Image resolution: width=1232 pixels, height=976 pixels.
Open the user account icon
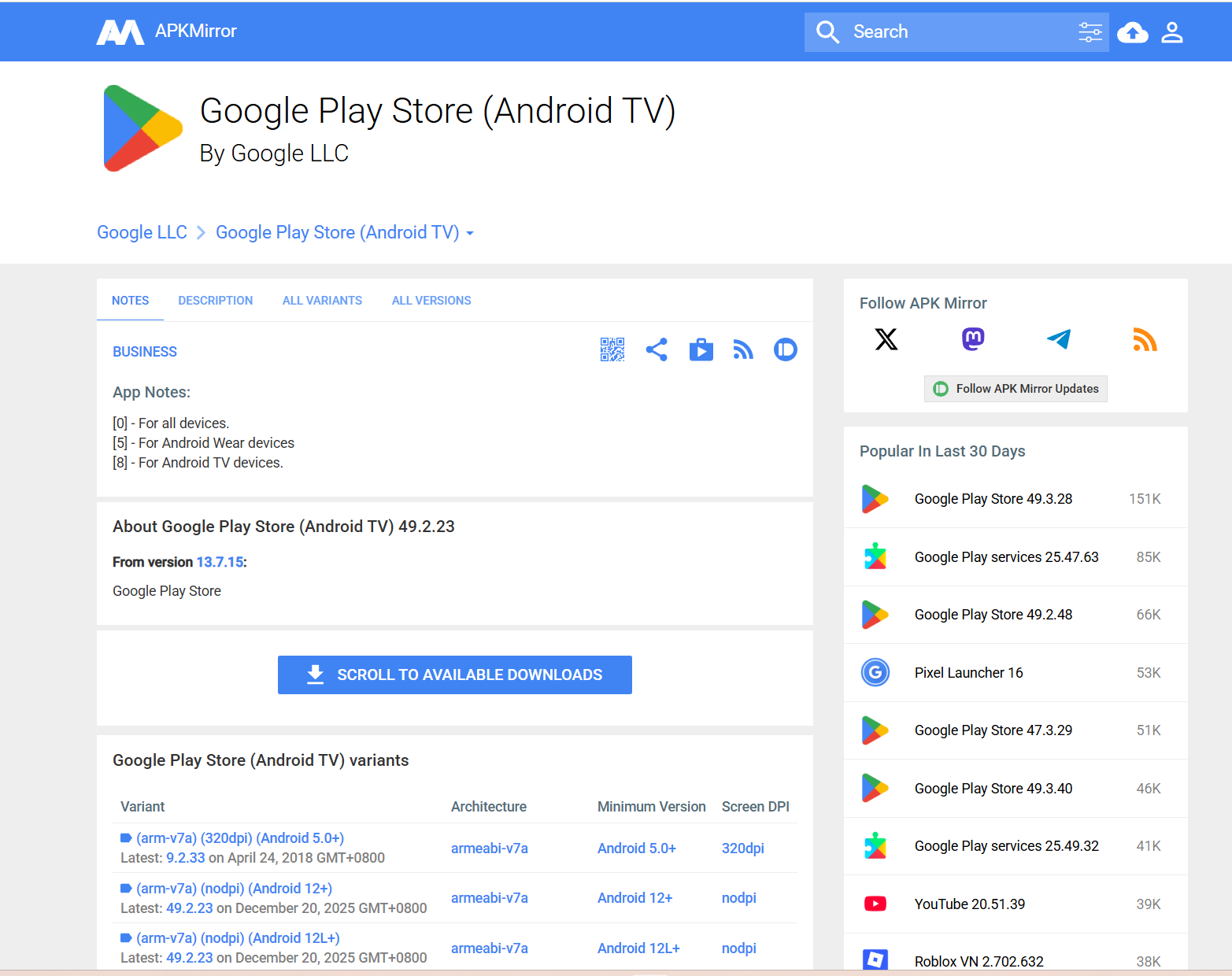pyautogui.click(x=1172, y=32)
